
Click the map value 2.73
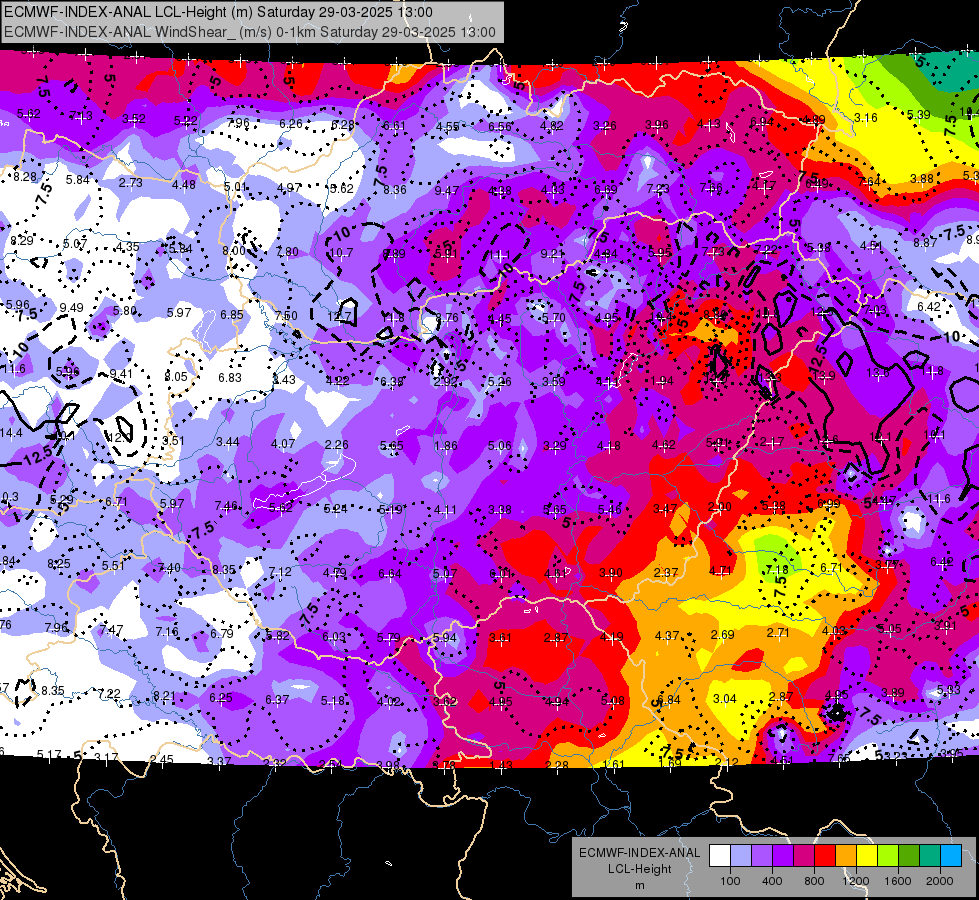pyautogui.click(x=130, y=182)
